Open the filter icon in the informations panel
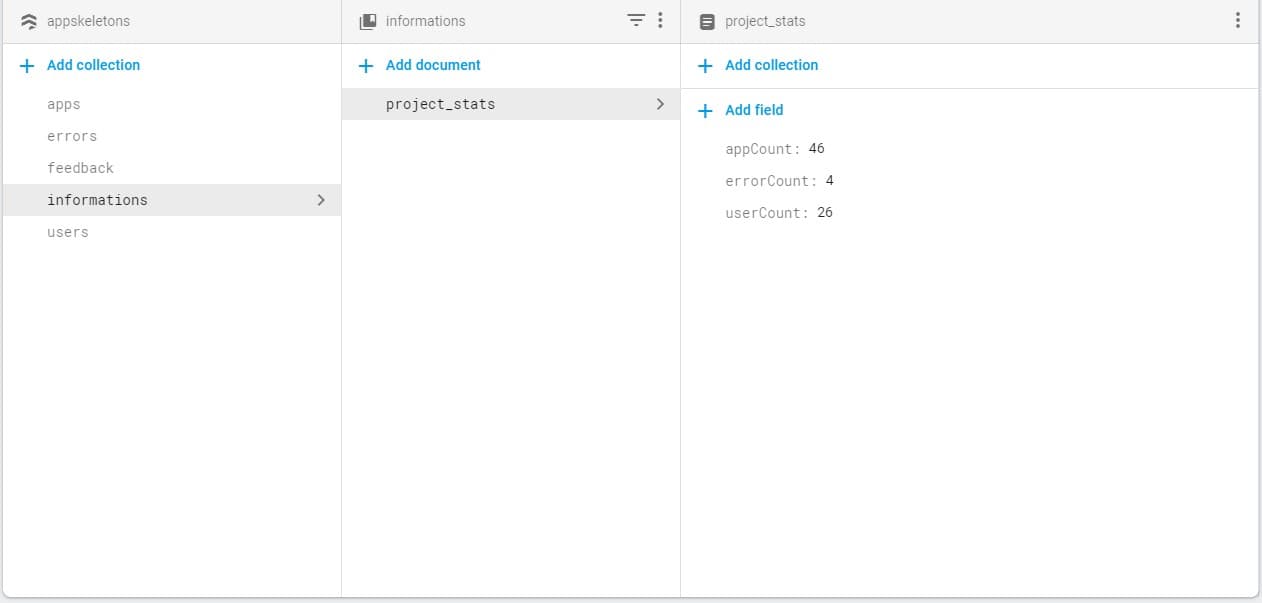1262x603 pixels. point(635,20)
